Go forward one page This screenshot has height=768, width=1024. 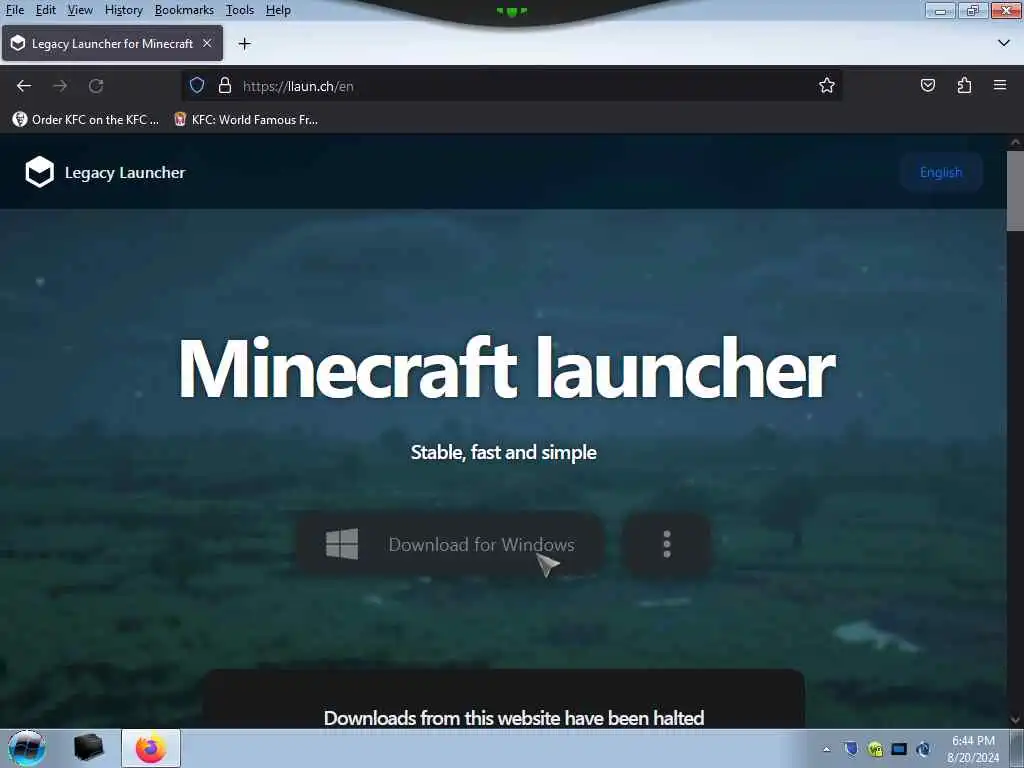tap(60, 86)
